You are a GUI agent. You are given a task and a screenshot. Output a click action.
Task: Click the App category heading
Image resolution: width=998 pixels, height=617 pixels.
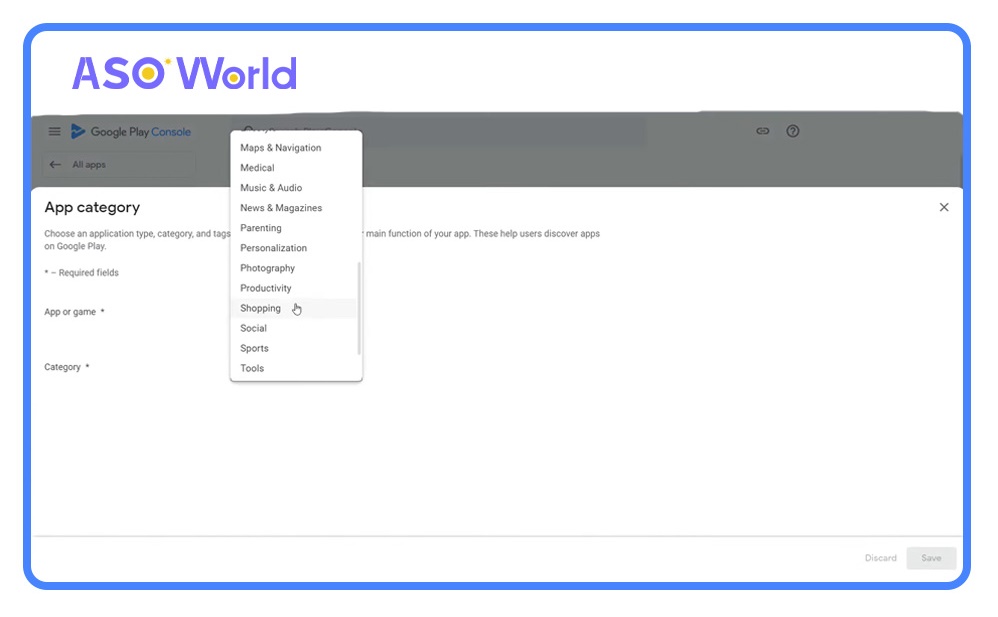click(x=92, y=207)
